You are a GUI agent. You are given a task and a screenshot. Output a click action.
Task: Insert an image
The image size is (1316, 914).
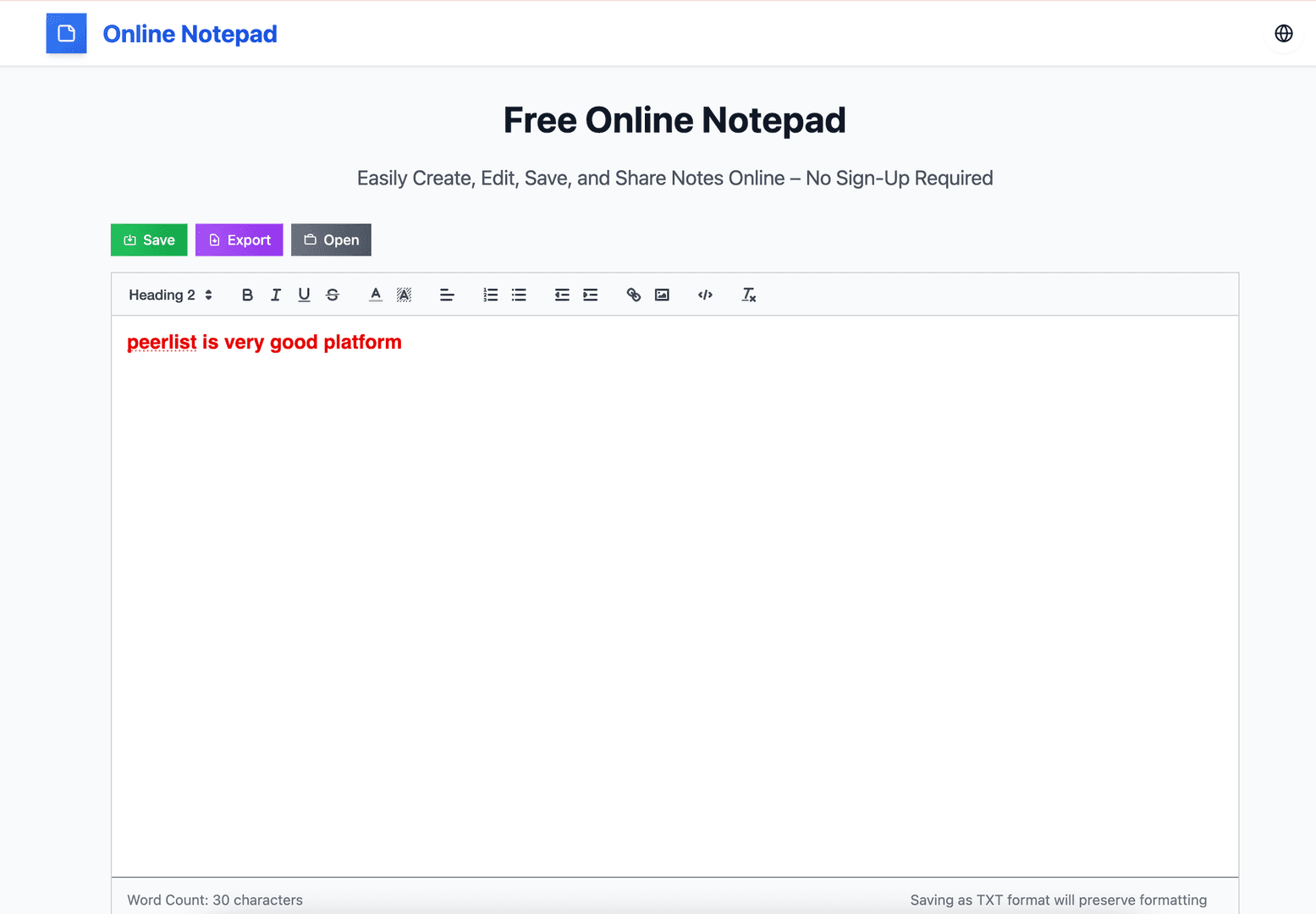(x=662, y=295)
